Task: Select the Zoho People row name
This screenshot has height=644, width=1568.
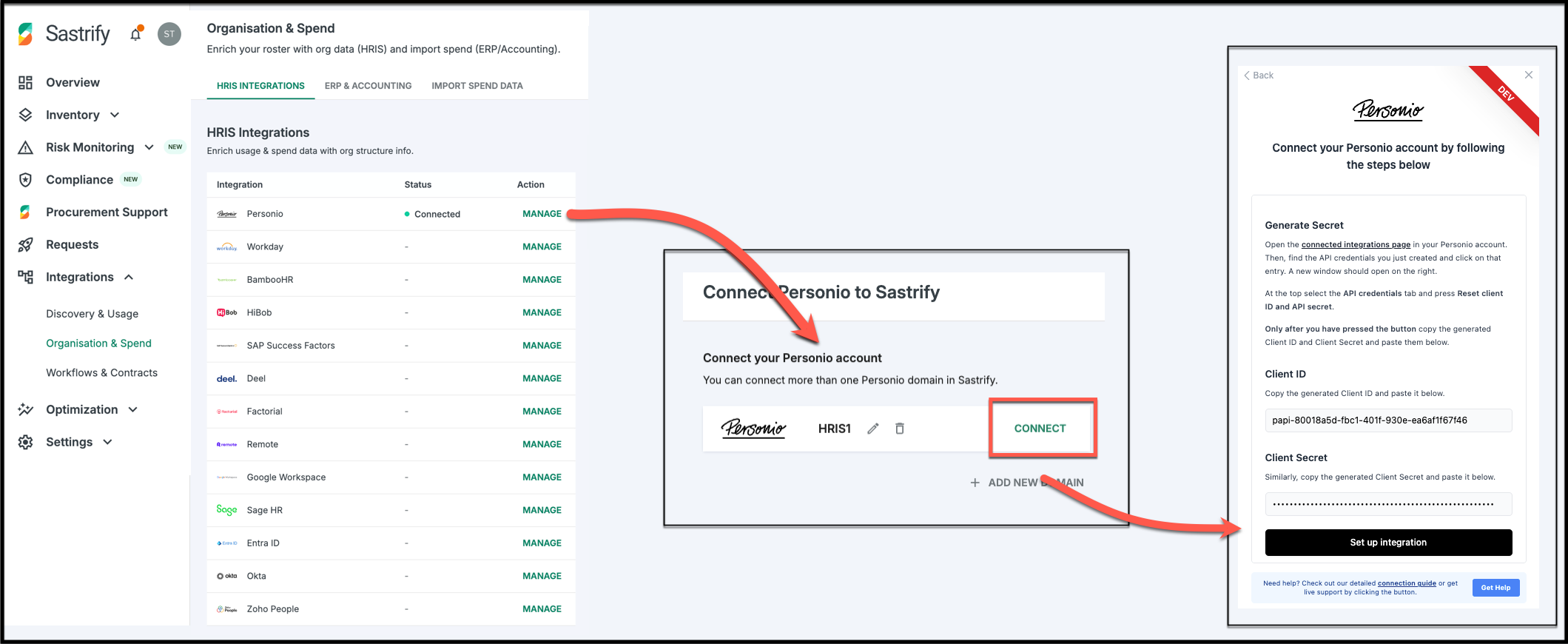Action: [x=273, y=609]
